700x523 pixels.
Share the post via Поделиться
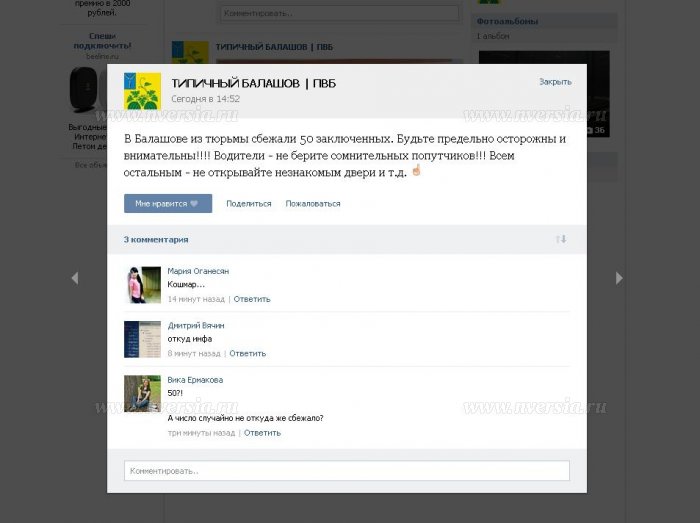249,203
